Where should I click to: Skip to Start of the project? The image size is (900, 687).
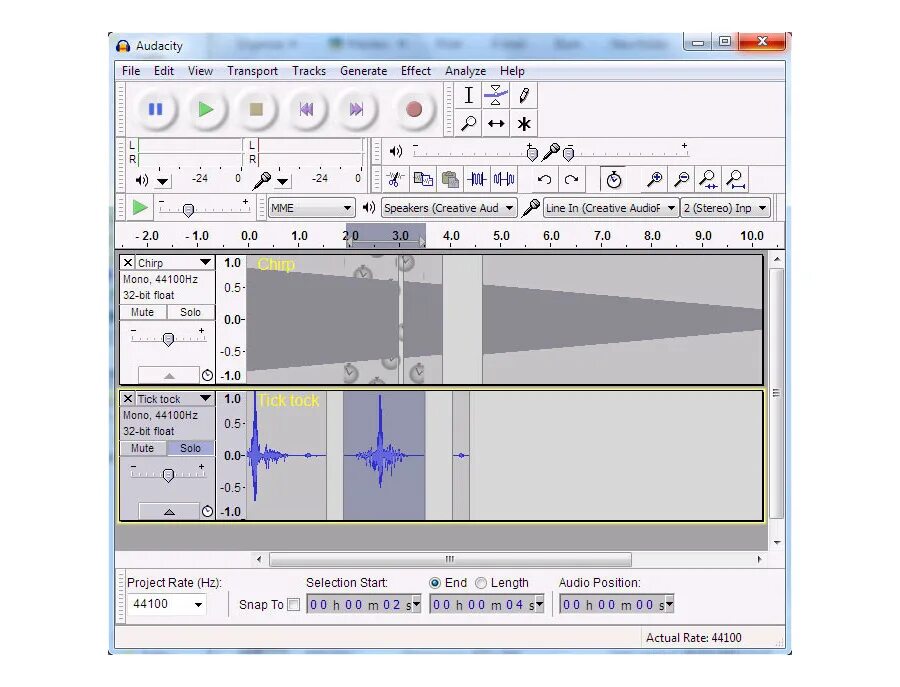pos(306,109)
